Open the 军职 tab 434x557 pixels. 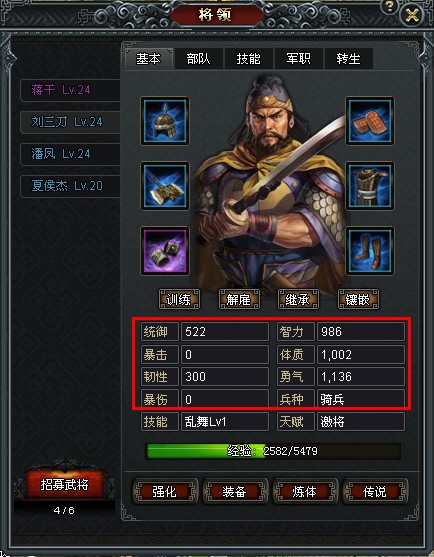point(299,59)
